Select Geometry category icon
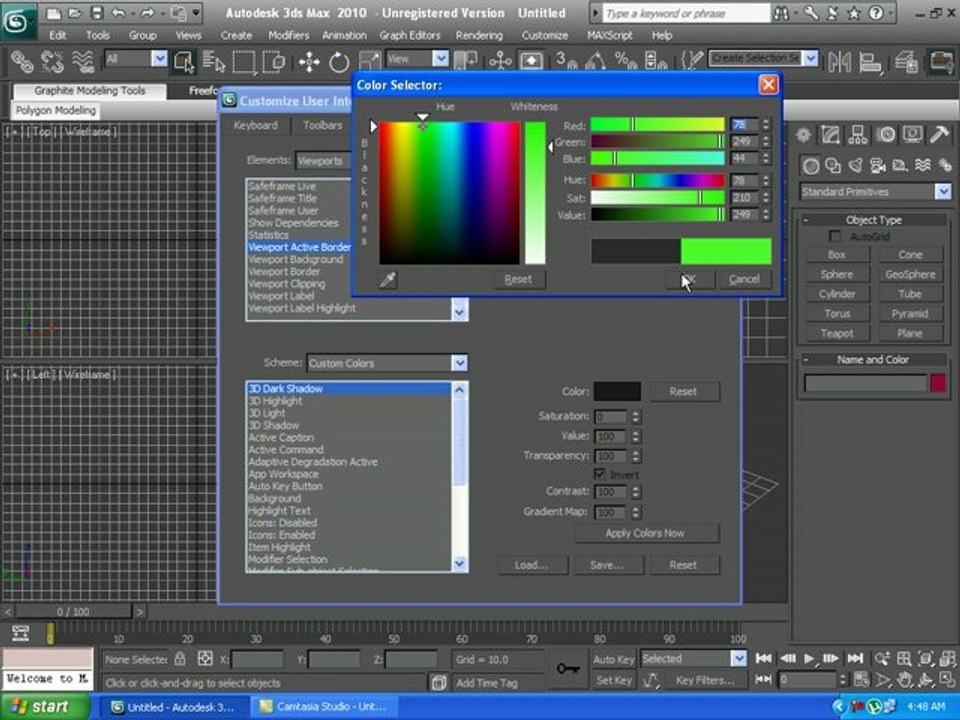The width and height of the screenshot is (960, 720). coord(811,165)
